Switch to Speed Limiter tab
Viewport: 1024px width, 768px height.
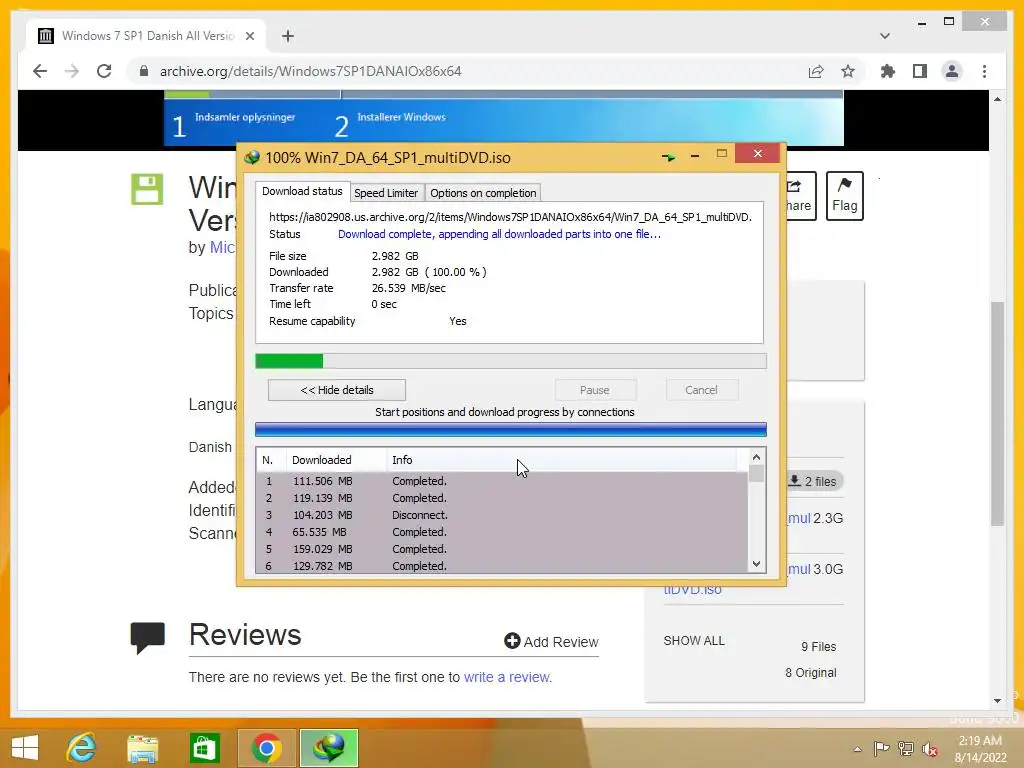click(x=386, y=193)
